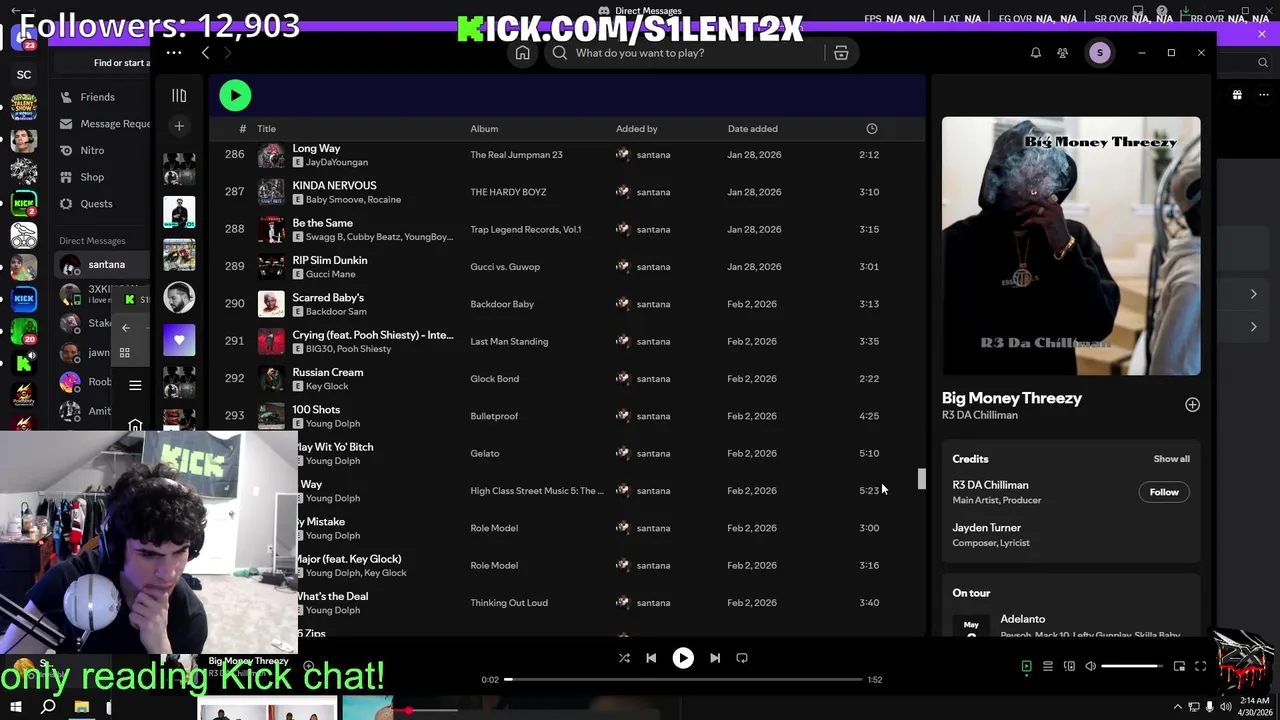Click the Scarred Baby's album thumbnail
Image resolution: width=1280 pixels, height=720 pixels.
pyautogui.click(x=271, y=304)
